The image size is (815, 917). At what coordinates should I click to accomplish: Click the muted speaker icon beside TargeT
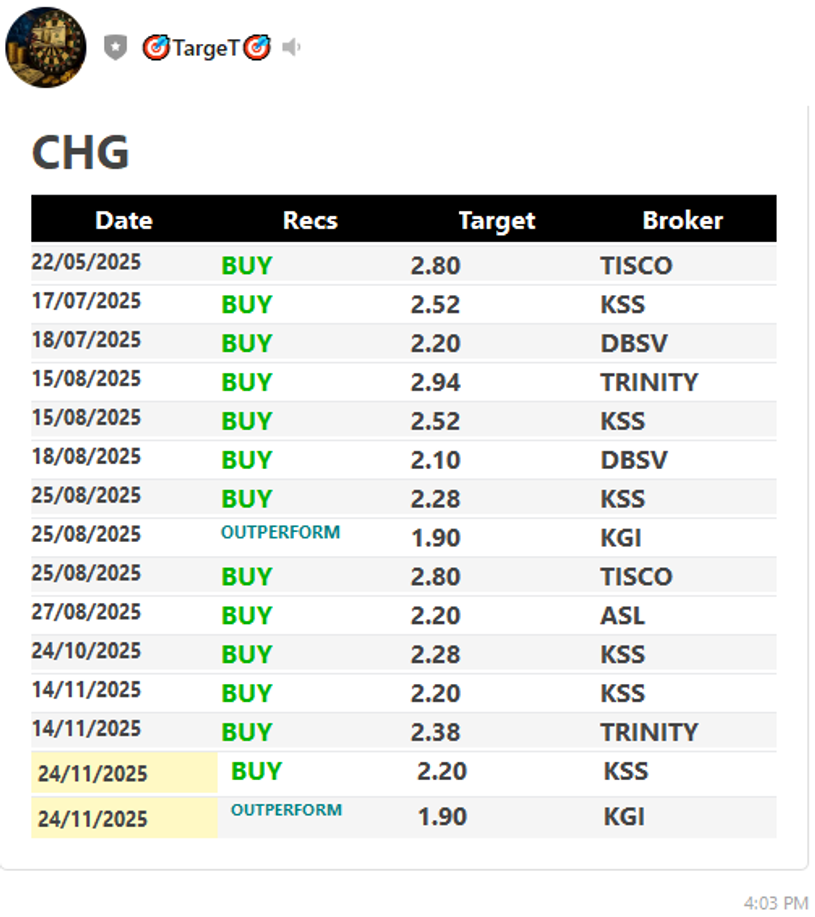click(x=291, y=47)
